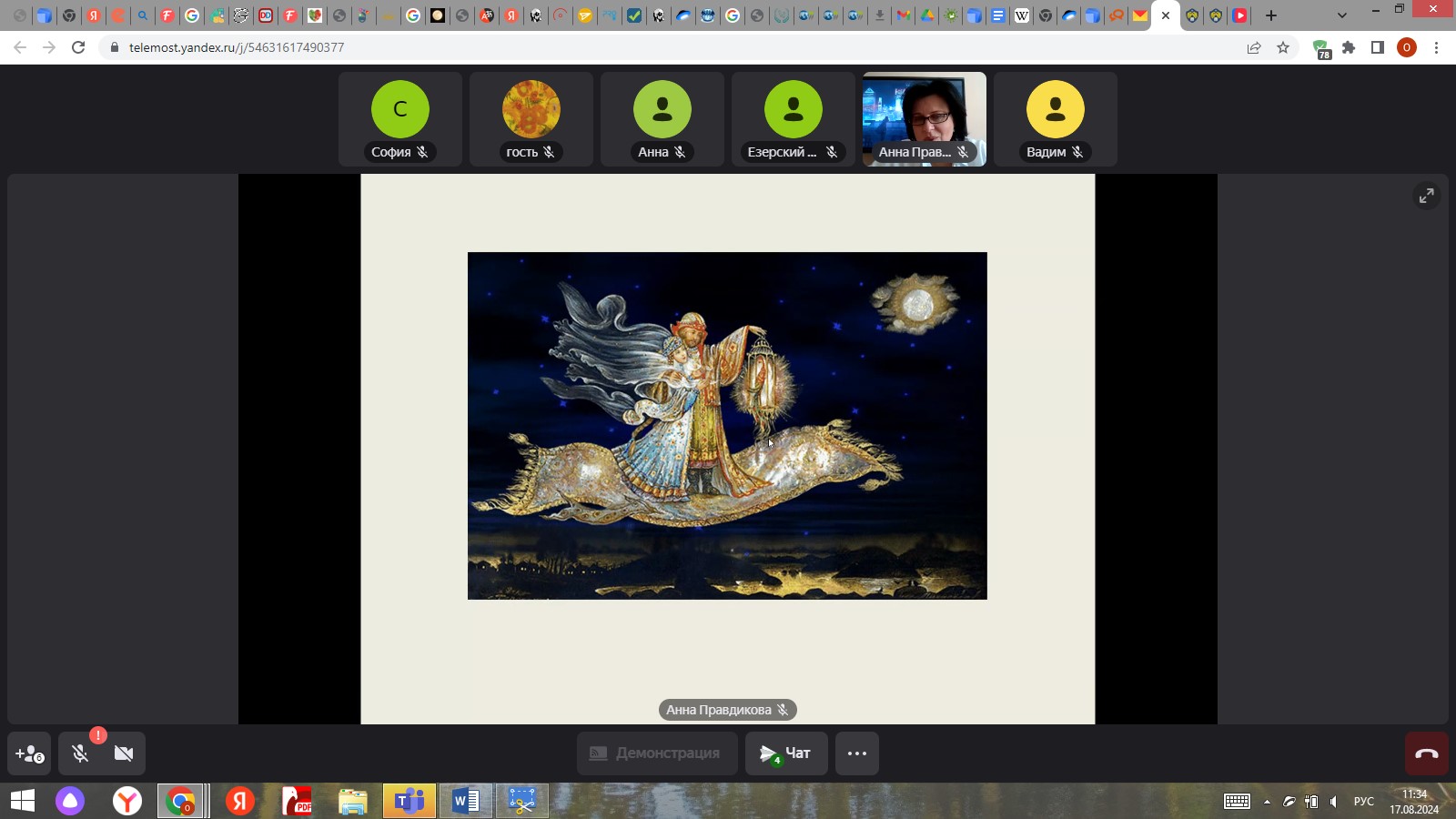Switch the РУС input language
Image resolution: width=1456 pixels, height=819 pixels.
click(x=1364, y=802)
